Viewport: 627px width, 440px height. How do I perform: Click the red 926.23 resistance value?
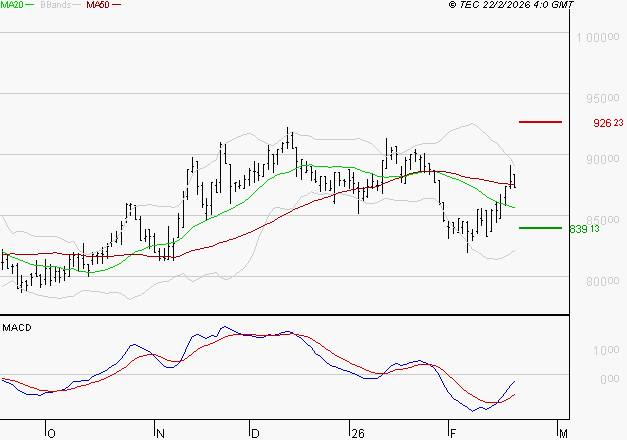tap(608, 123)
